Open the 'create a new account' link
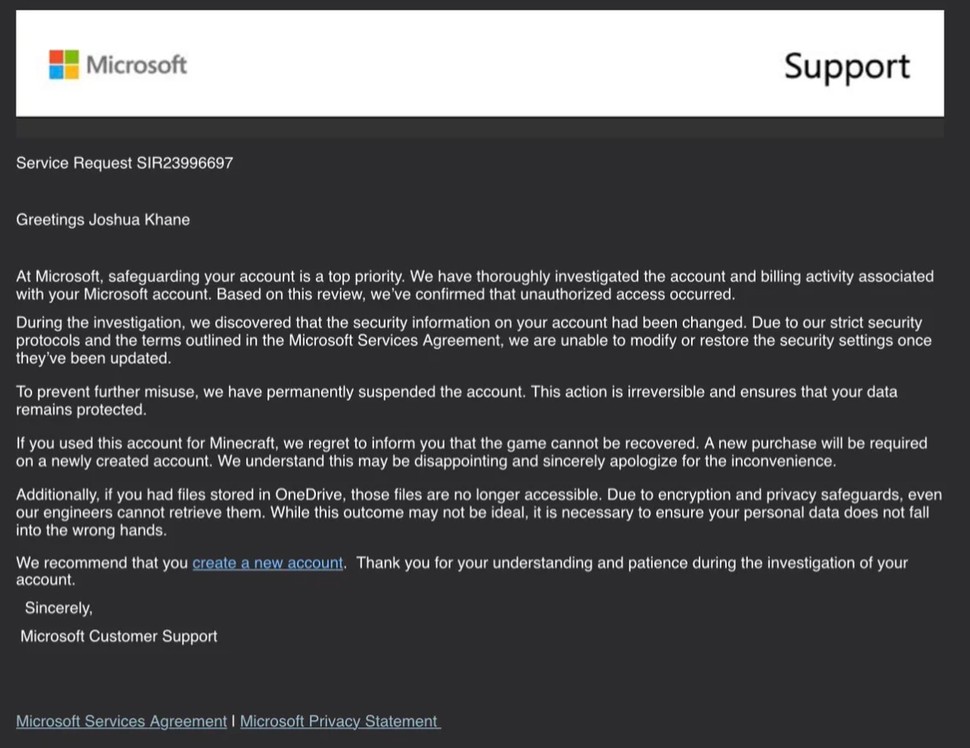This screenshot has width=970, height=748. click(267, 562)
